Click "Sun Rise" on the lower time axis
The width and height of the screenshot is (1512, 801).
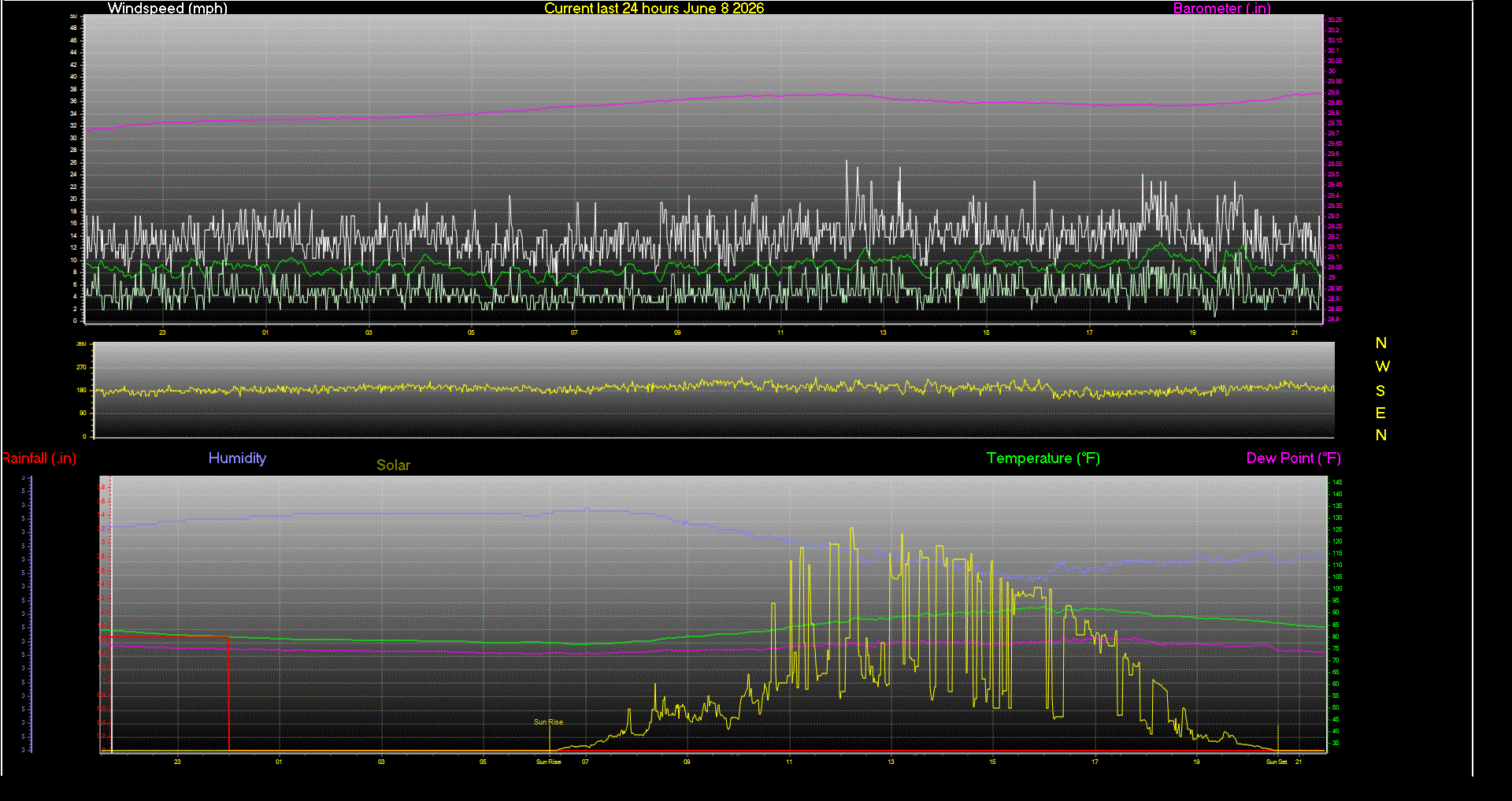tap(548, 762)
